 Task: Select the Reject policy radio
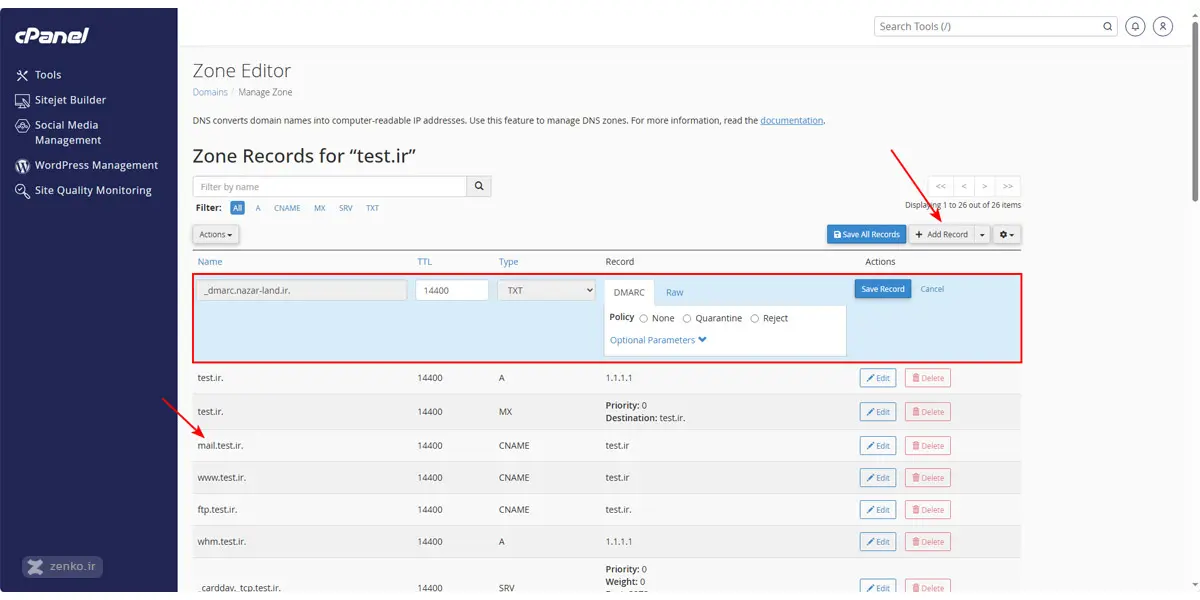click(x=755, y=319)
